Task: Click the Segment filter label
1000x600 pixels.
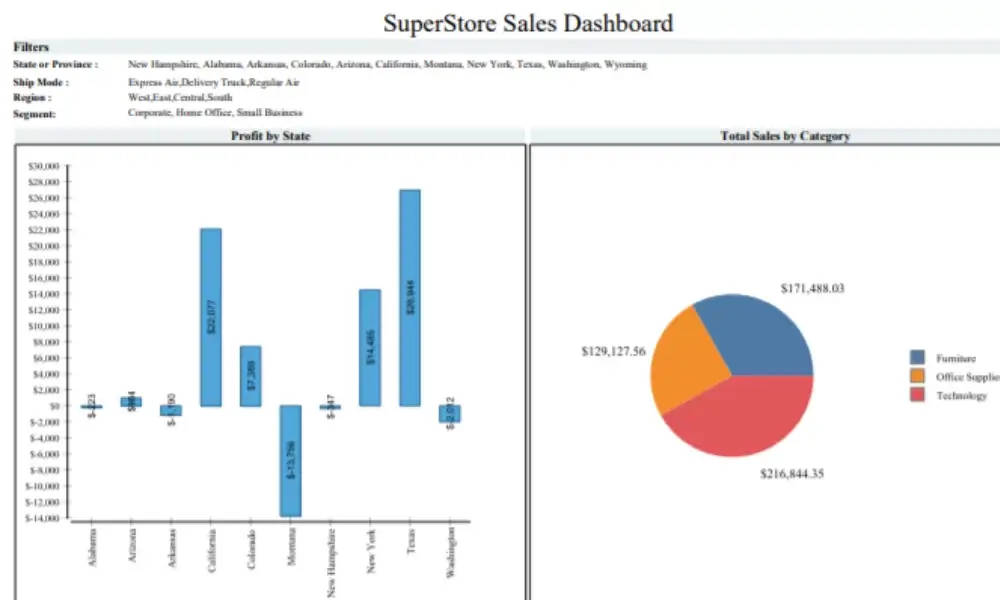Action: point(34,113)
